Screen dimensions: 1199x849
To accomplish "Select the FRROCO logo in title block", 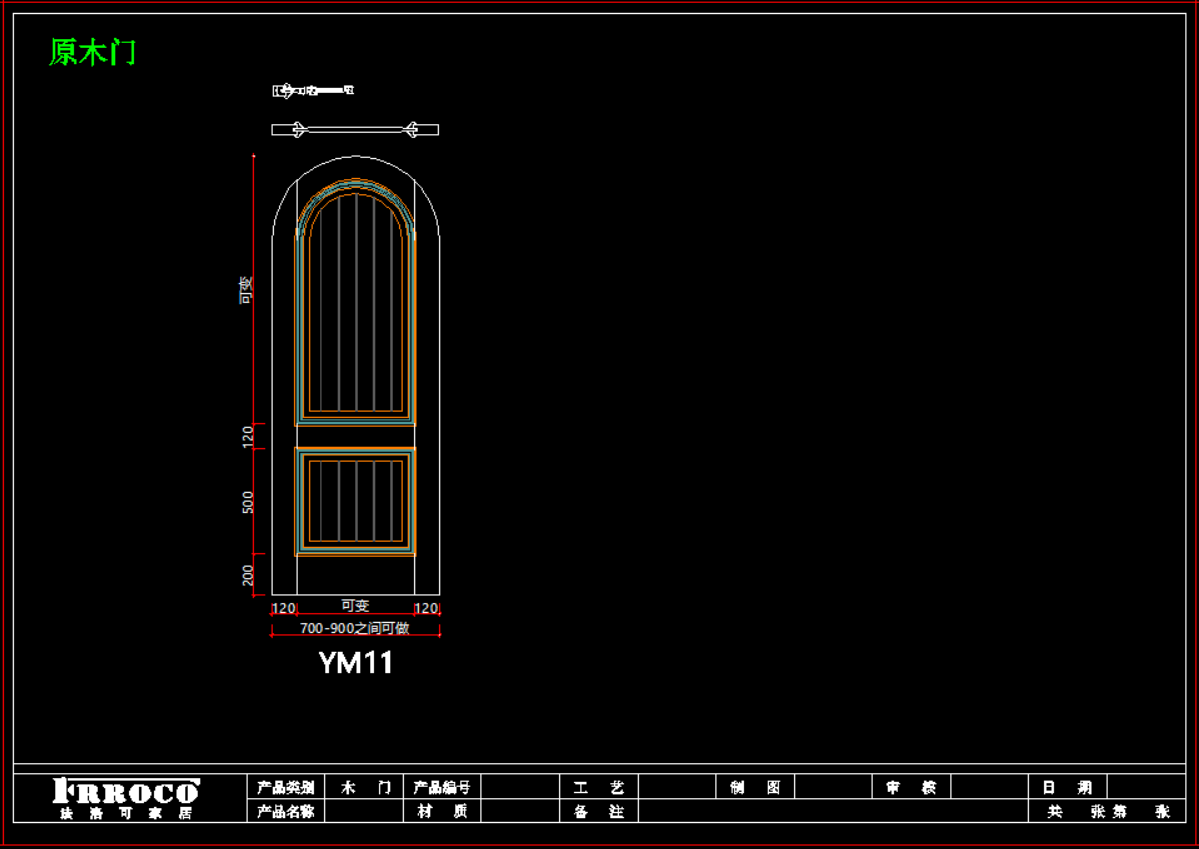I will click(126, 798).
